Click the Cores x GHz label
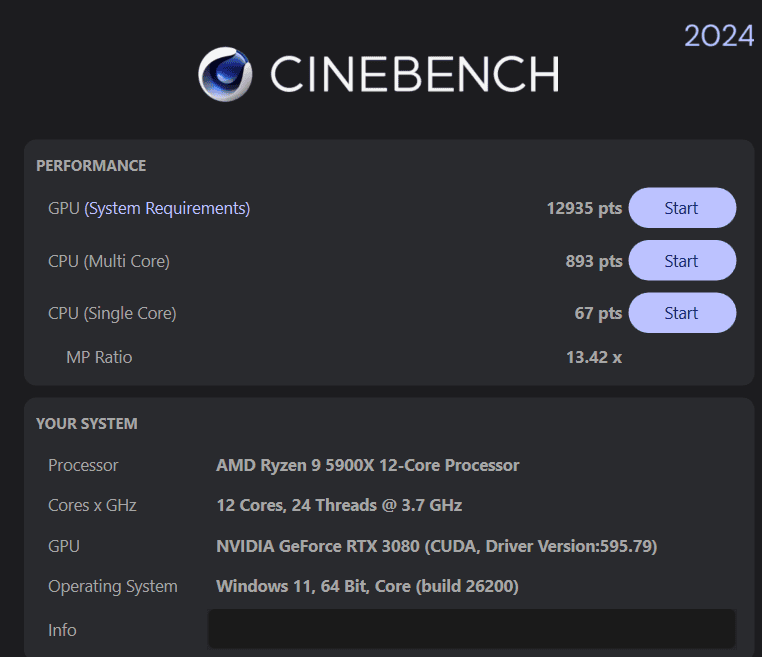Image resolution: width=762 pixels, height=657 pixels. tap(92, 505)
